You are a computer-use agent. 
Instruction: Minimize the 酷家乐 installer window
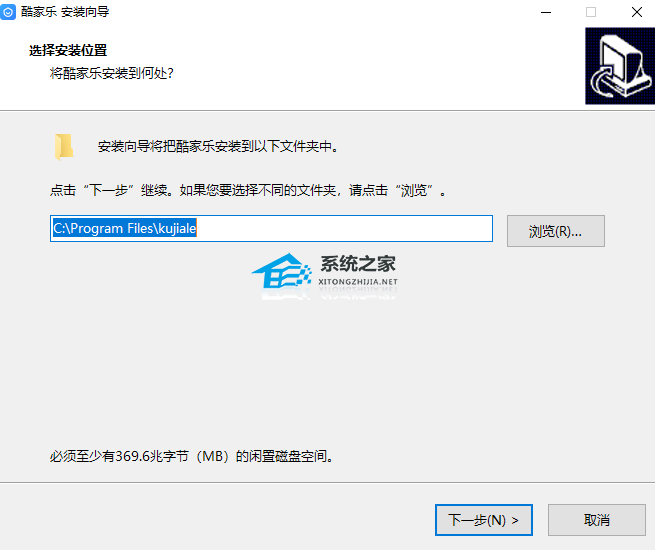point(546,12)
